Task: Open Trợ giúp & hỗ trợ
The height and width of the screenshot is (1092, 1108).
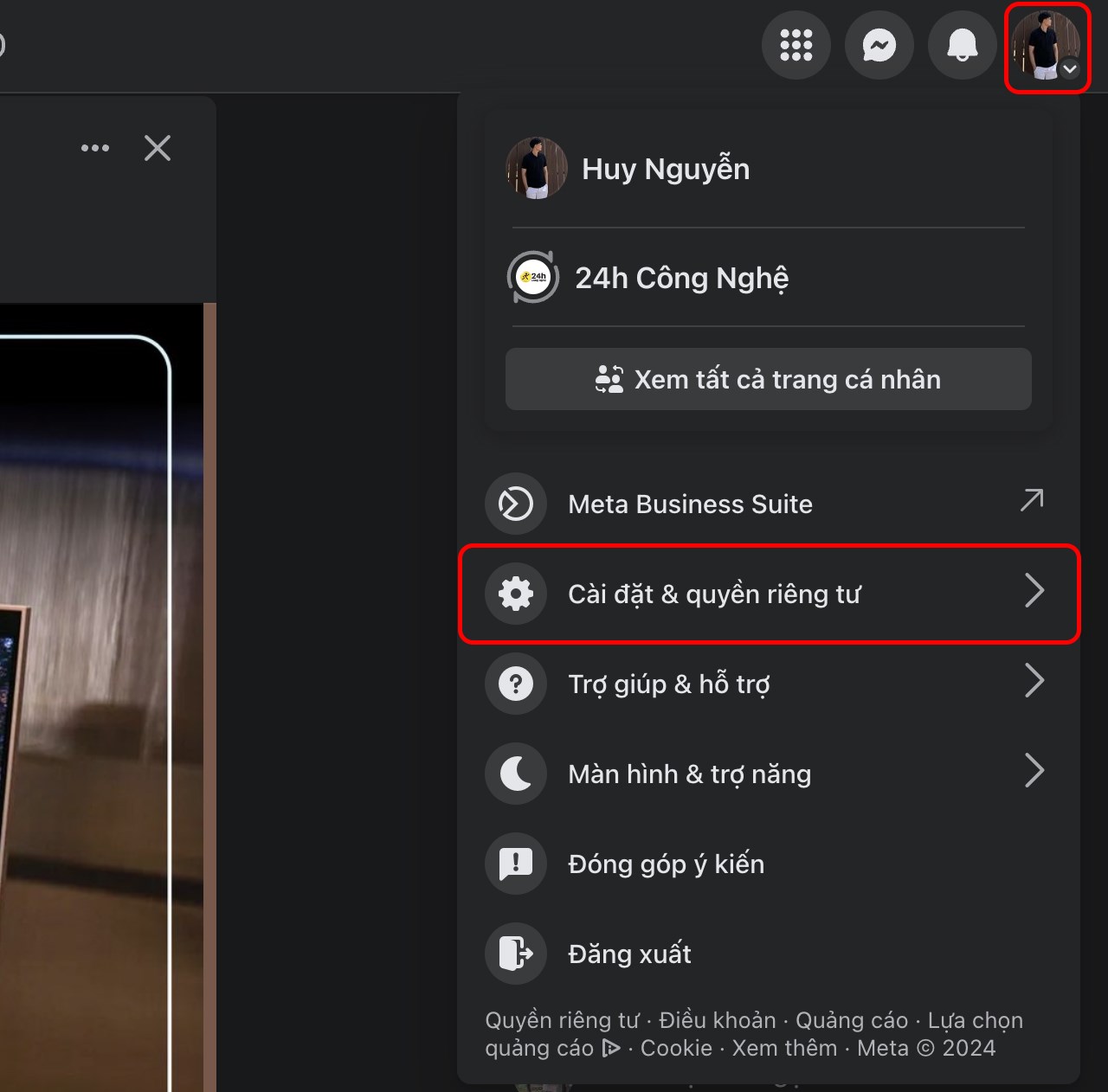Action: [x=768, y=684]
